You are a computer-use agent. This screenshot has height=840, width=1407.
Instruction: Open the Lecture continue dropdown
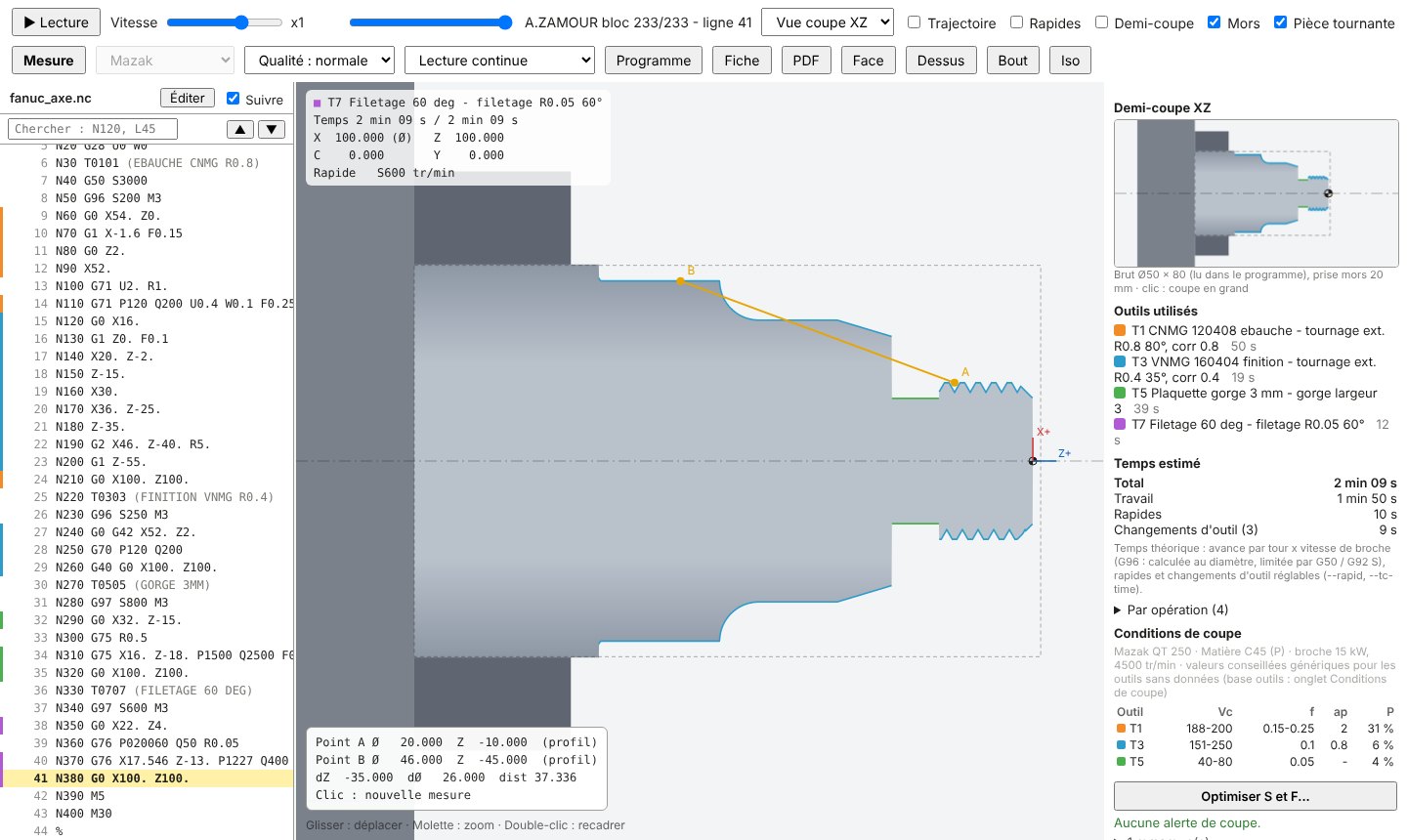click(x=499, y=61)
